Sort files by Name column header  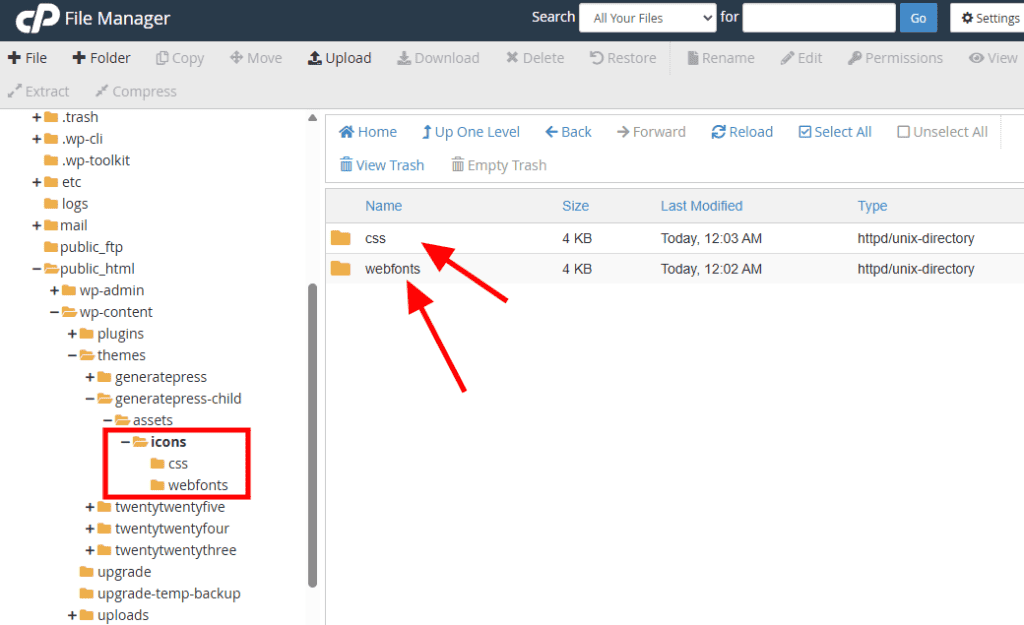click(383, 206)
